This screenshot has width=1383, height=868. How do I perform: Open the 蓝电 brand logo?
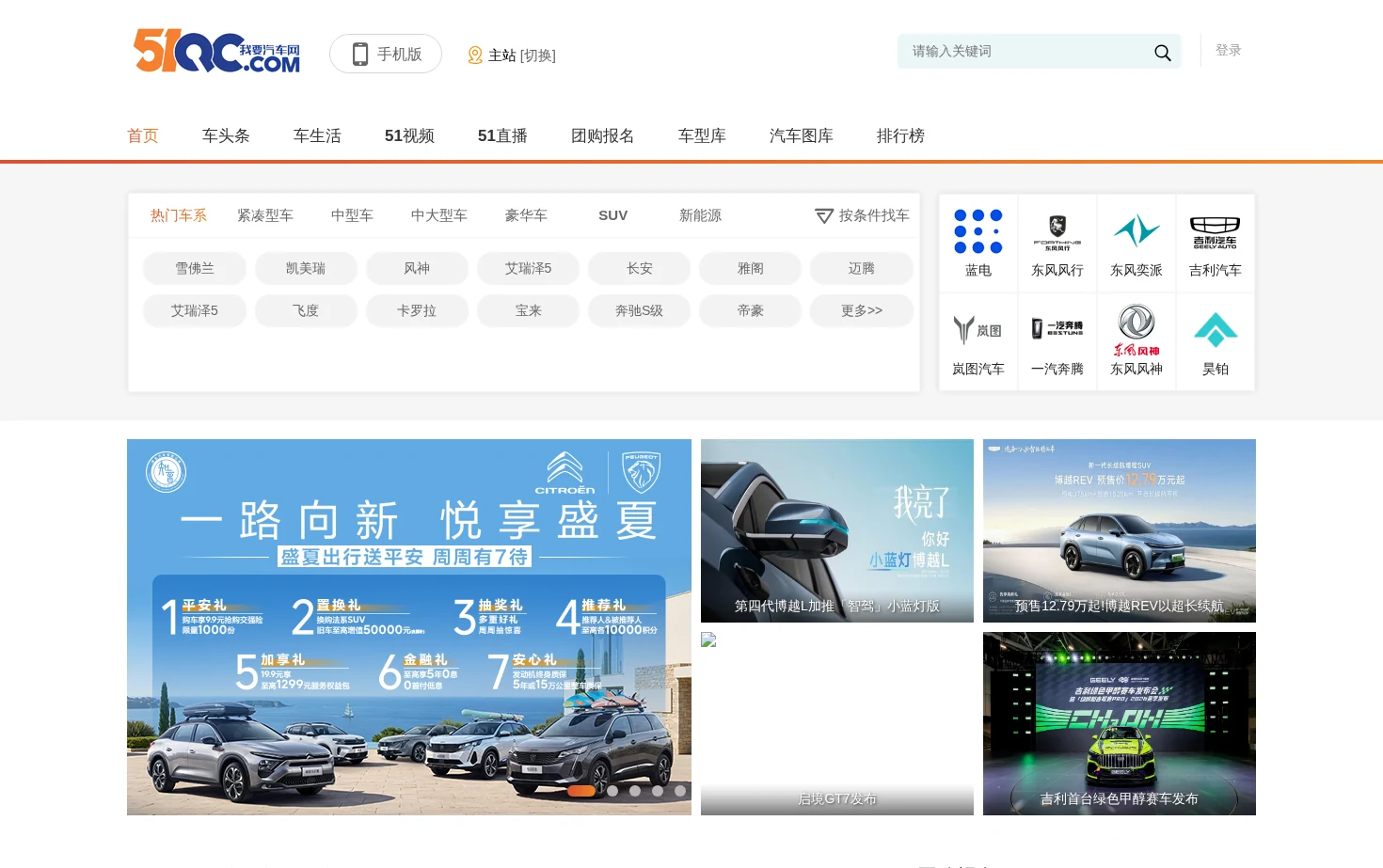point(978,231)
